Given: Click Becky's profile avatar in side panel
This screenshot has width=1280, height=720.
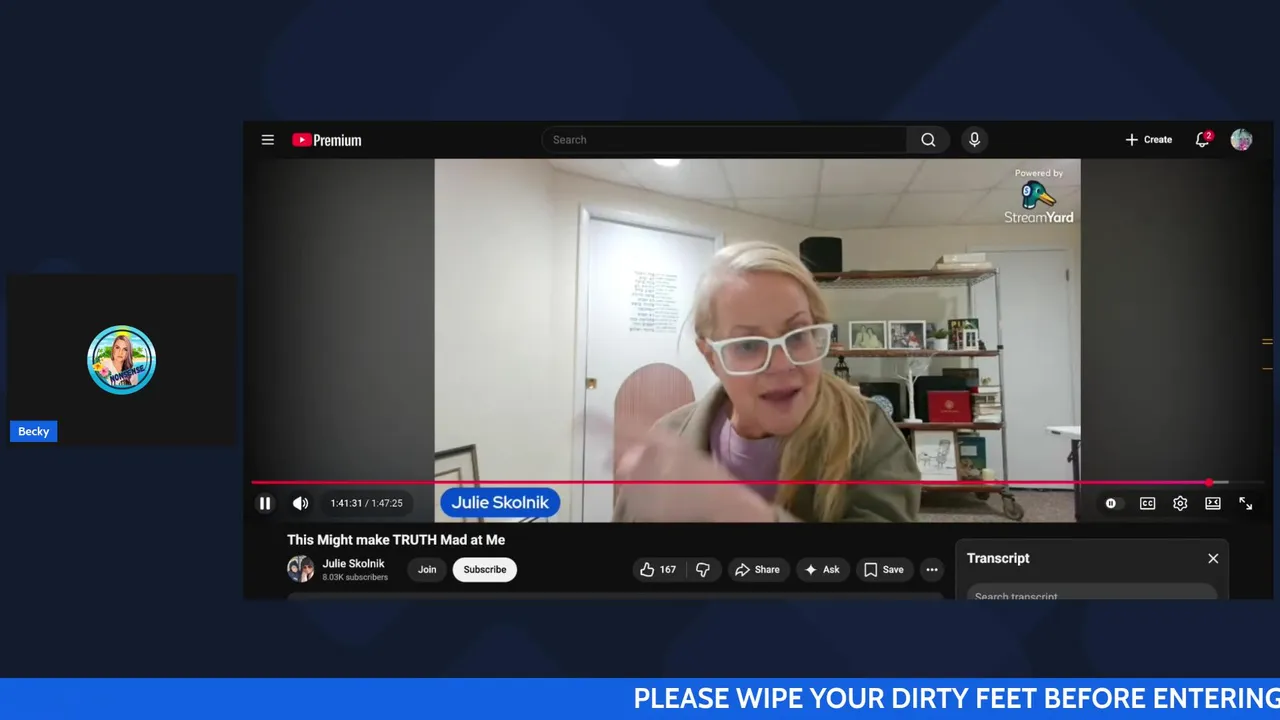Looking at the screenshot, I should pyautogui.click(x=122, y=360).
